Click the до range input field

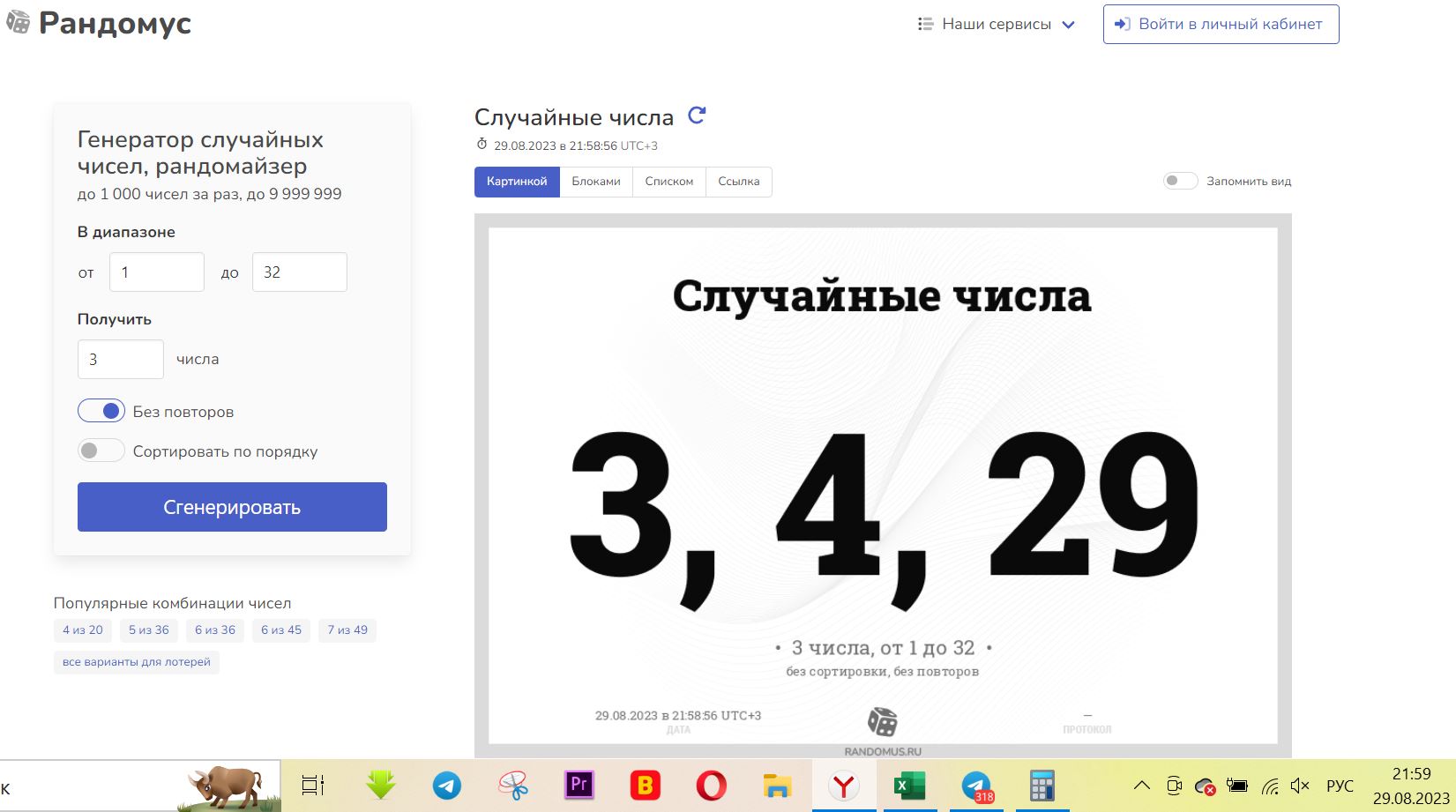(x=300, y=272)
